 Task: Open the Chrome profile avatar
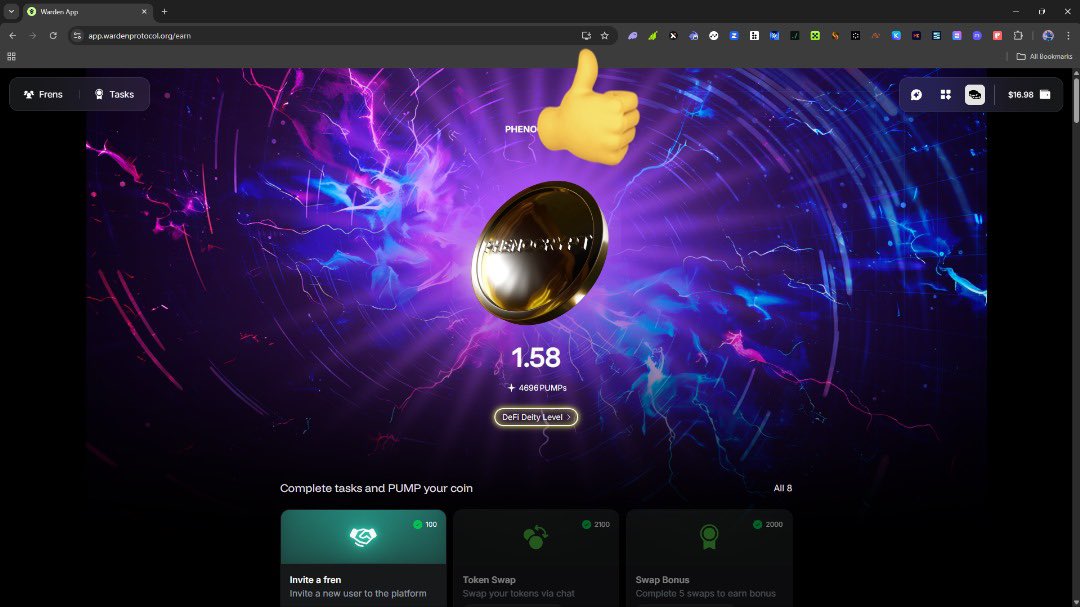click(1048, 36)
